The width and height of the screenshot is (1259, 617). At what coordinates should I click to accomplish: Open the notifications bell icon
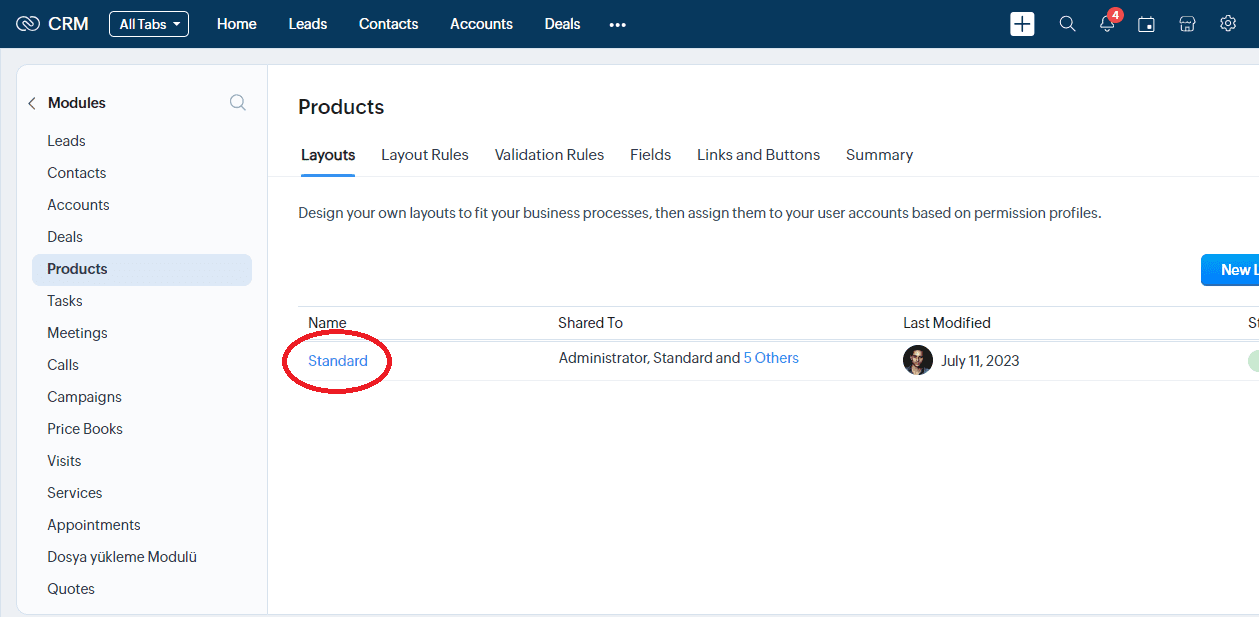pos(1107,24)
